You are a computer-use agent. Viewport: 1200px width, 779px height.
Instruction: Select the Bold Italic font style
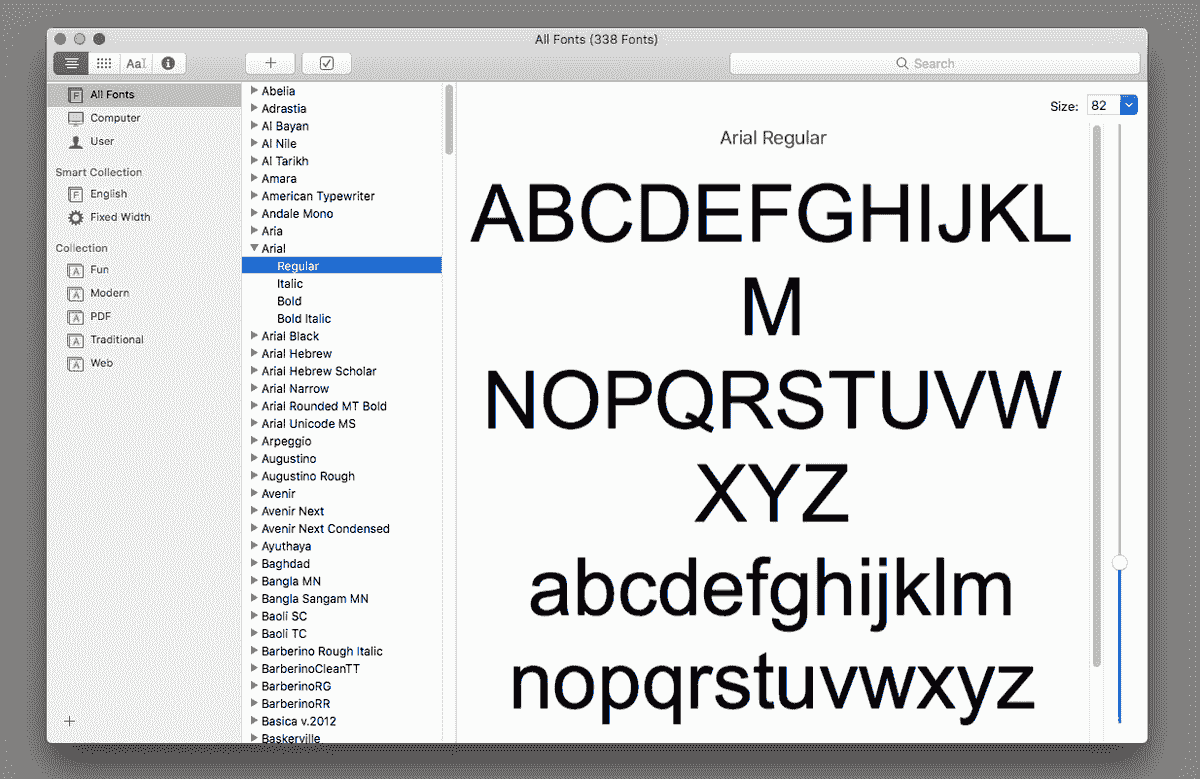tap(303, 318)
